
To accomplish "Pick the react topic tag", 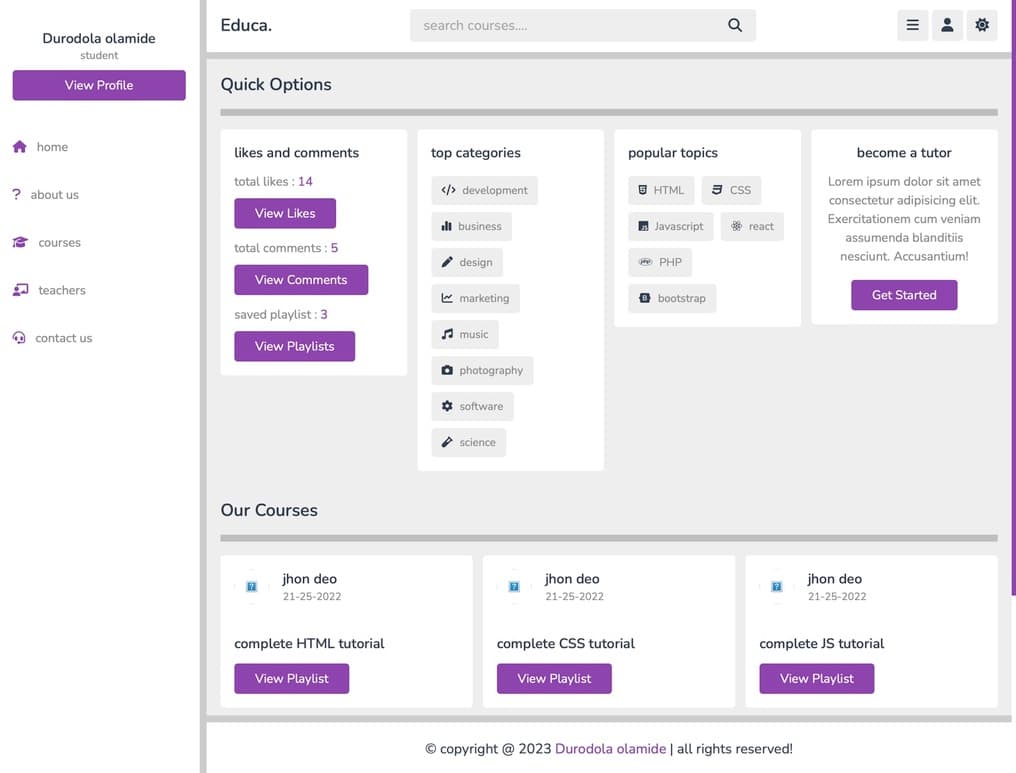I will (x=752, y=226).
